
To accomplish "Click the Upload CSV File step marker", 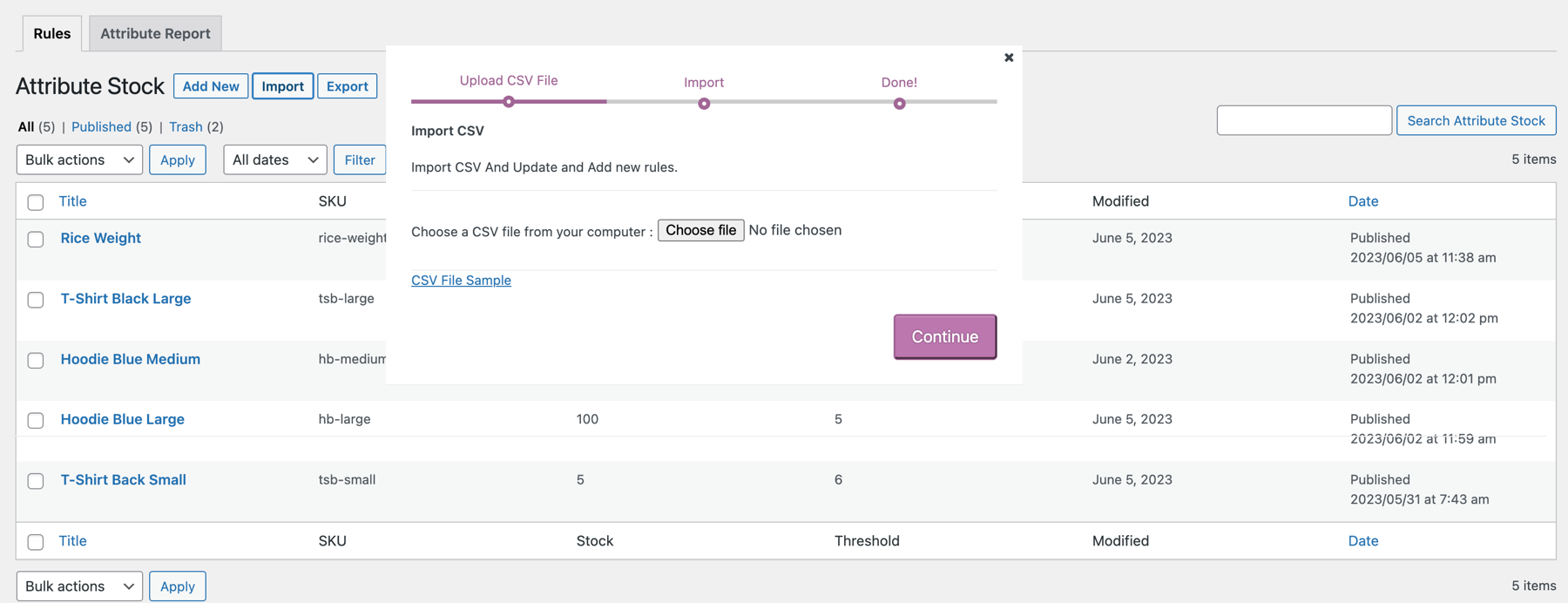I will point(509,102).
